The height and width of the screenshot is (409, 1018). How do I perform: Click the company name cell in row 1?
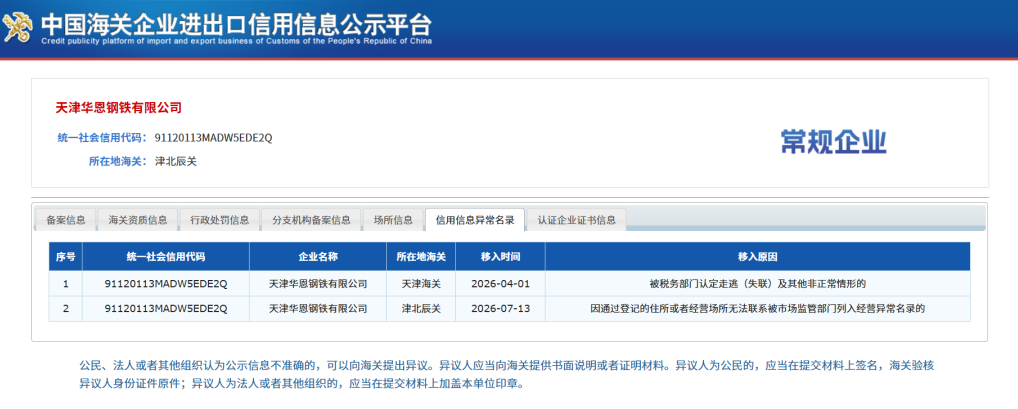click(318, 284)
